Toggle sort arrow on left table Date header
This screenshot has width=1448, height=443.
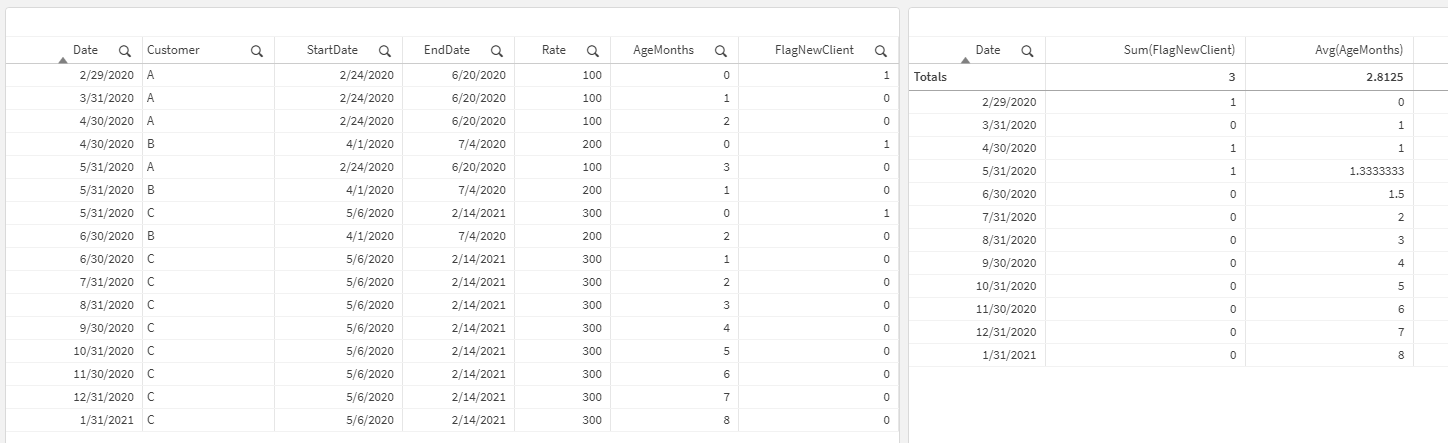point(63,58)
